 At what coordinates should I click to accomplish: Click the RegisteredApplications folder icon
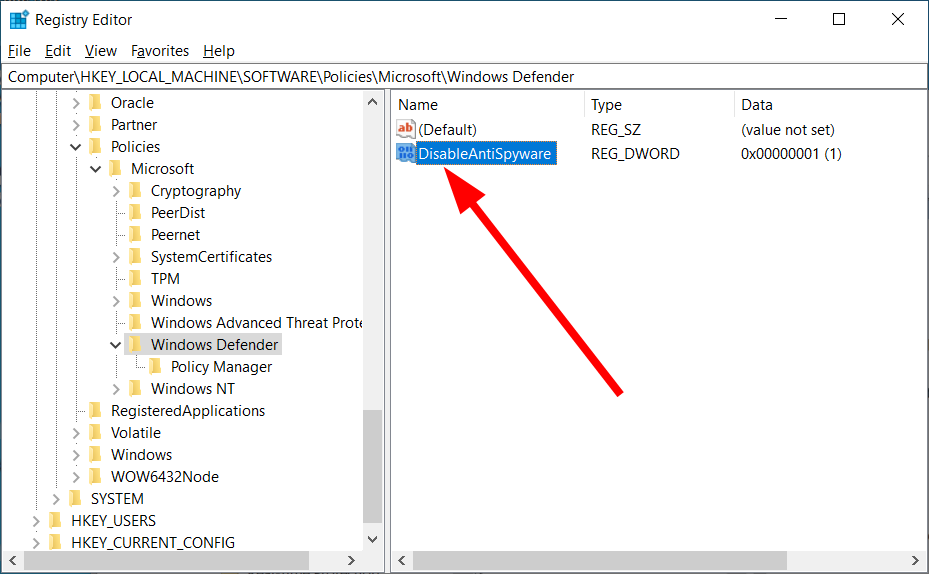tap(95, 411)
